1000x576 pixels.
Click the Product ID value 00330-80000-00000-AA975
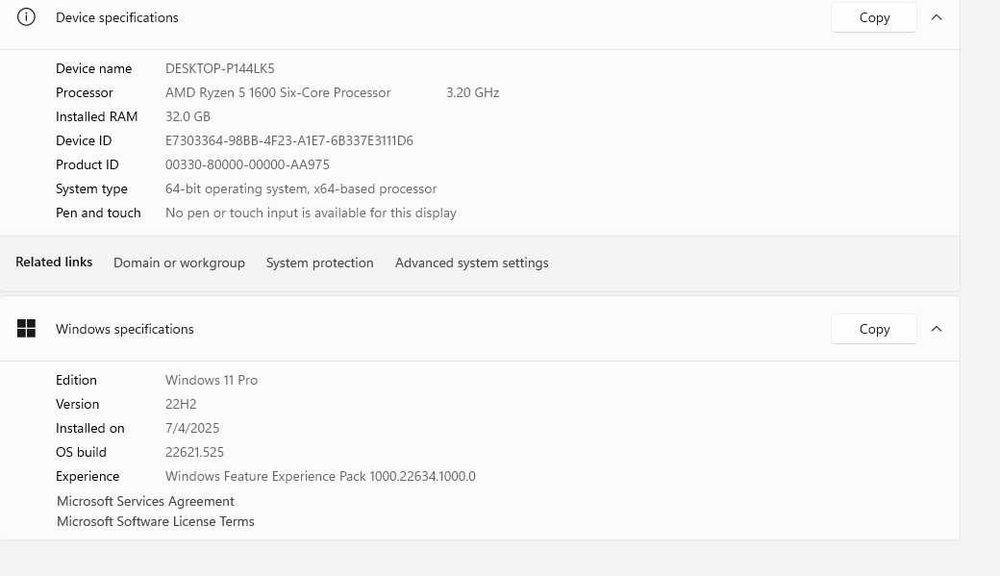[247, 165]
